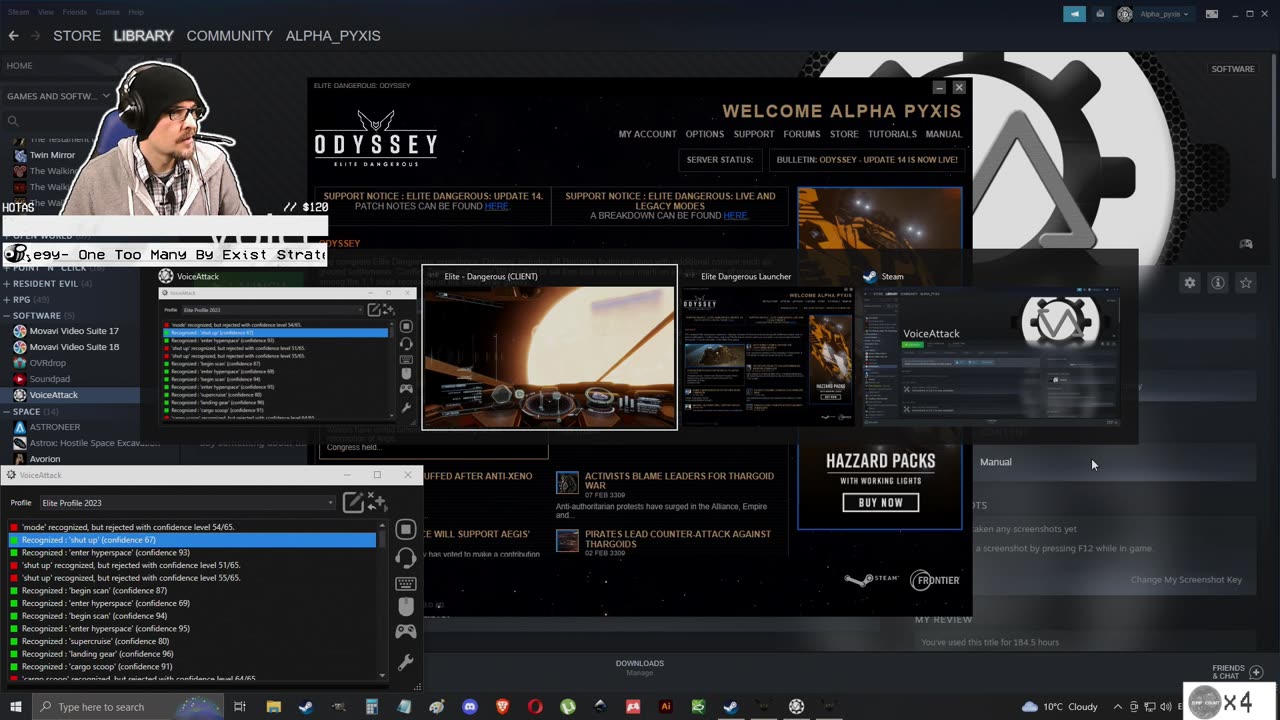Select Soundpad in library list
Viewport: 1280px width, 720px height.
(50, 379)
